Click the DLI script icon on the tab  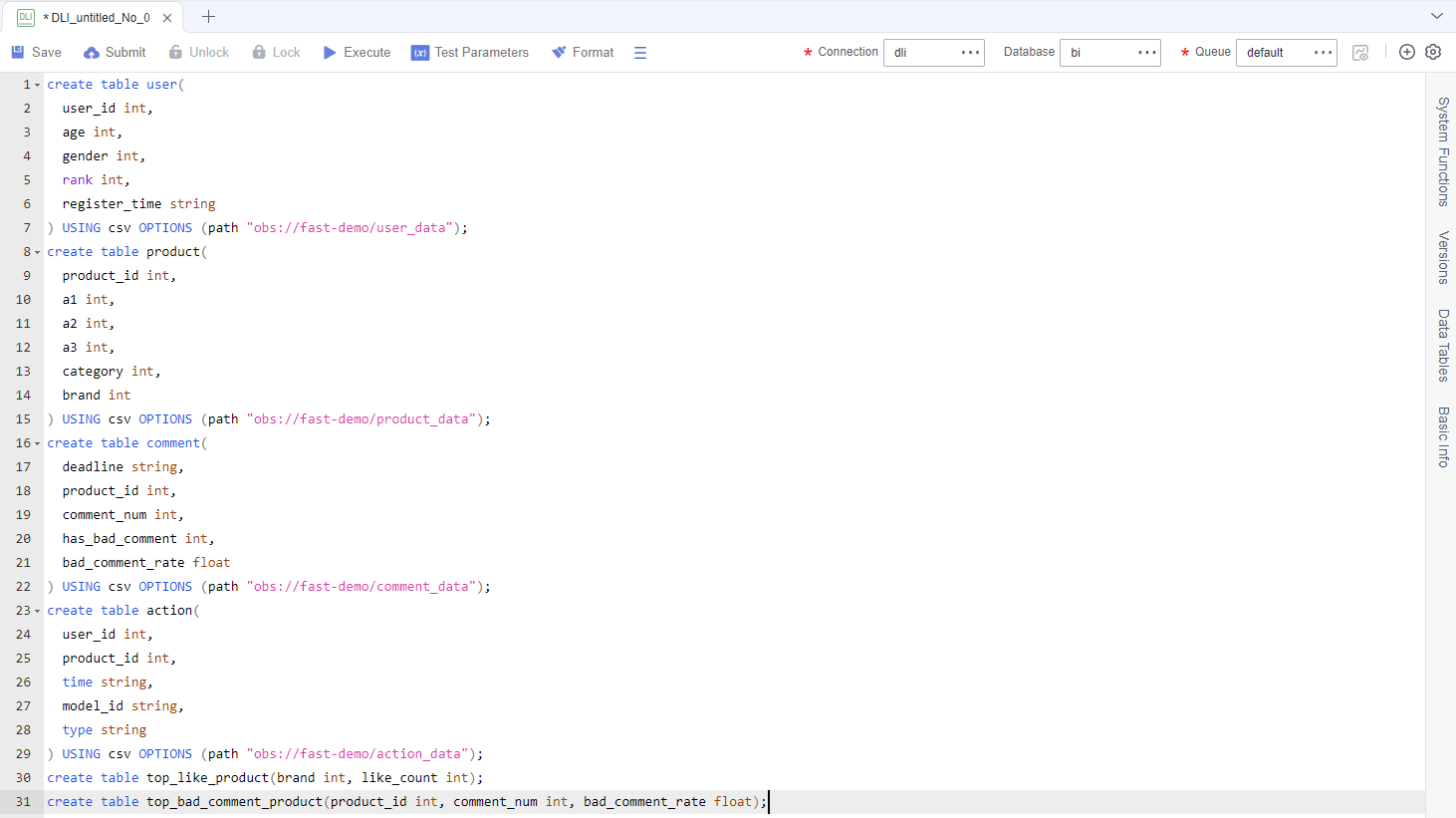(26, 17)
